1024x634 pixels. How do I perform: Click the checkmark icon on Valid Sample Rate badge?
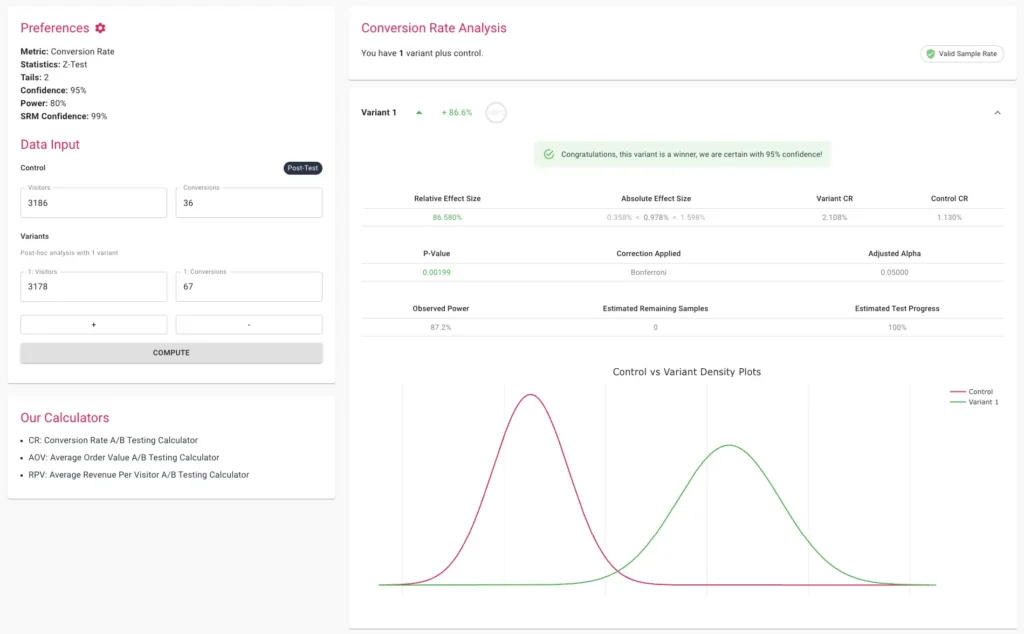tap(930, 54)
